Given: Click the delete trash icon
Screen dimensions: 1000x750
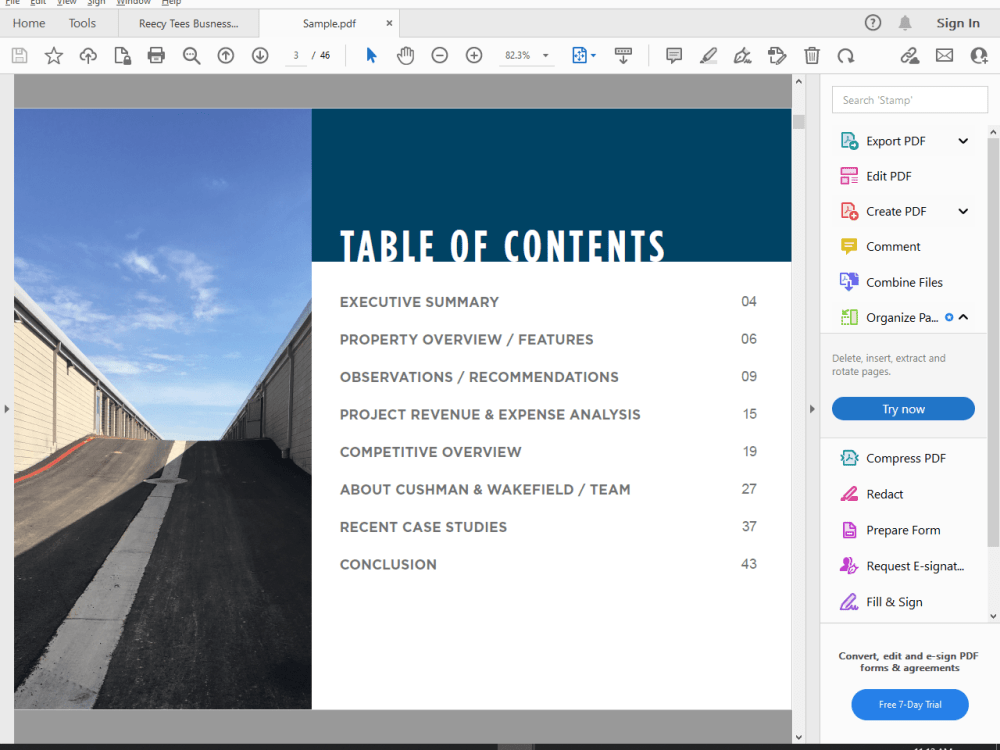Looking at the screenshot, I should 811,55.
